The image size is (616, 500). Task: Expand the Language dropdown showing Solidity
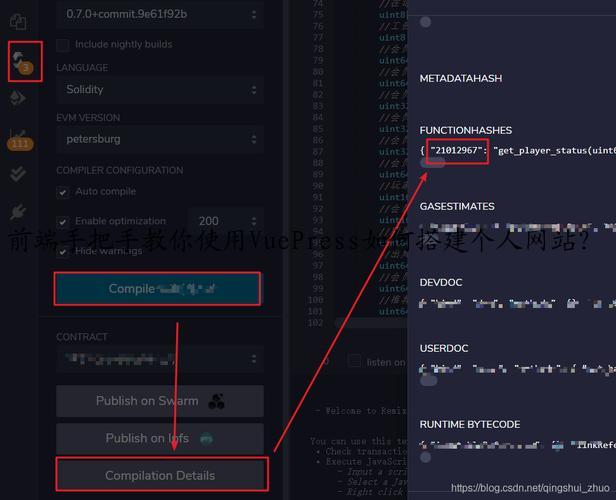(160, 89)
